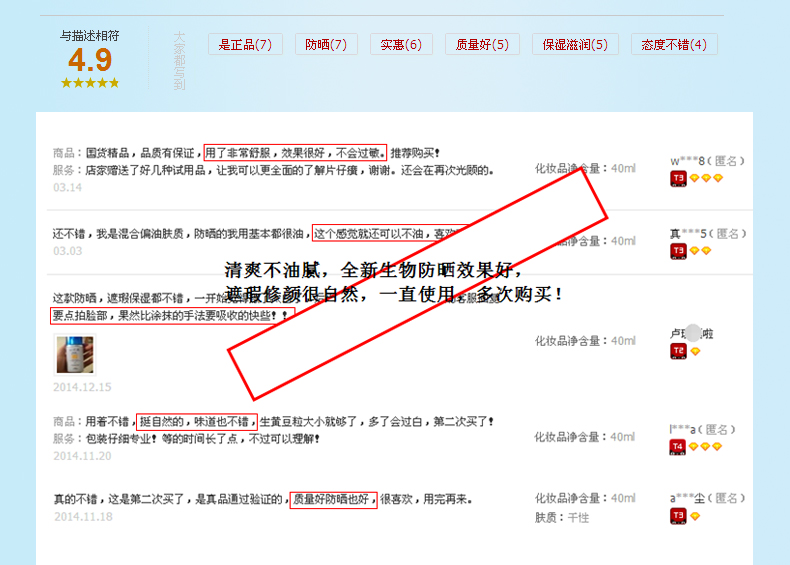This screenshot has height=565, width=790.
Task: Filter reviews by 是正品(7) tag
Action: tap(245, 45)
